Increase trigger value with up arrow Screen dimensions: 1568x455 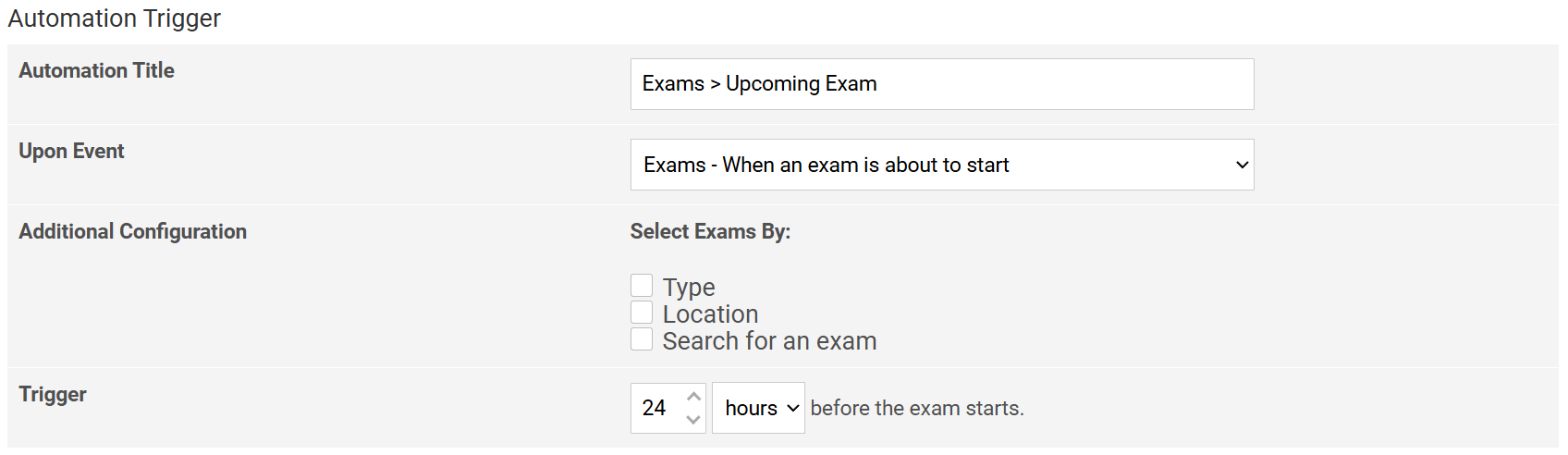pos(693,397)
